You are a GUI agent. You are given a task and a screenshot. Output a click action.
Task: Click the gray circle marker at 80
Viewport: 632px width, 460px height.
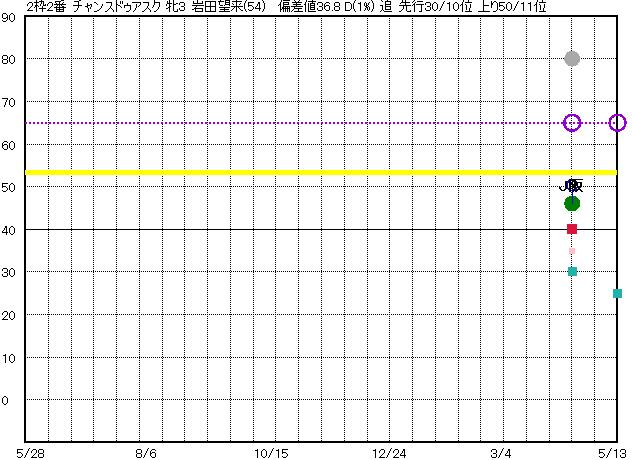point(572,59)
